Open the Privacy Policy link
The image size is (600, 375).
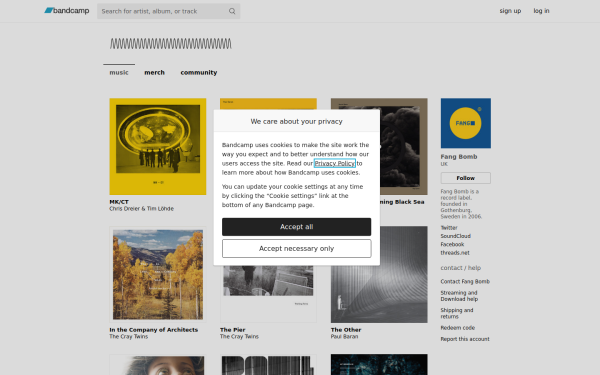click(335, 163)
